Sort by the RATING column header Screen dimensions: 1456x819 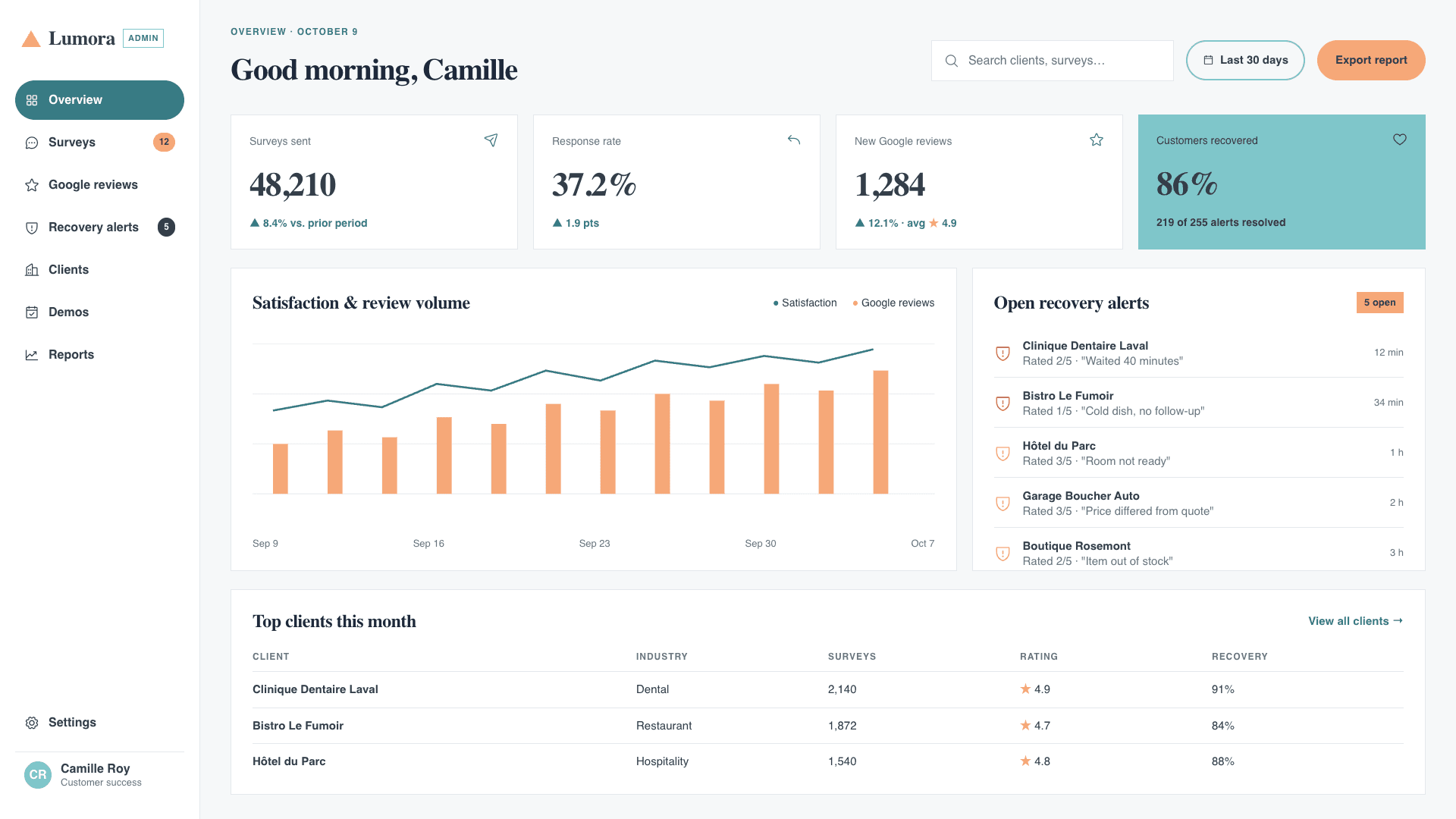coord(1039,657)
